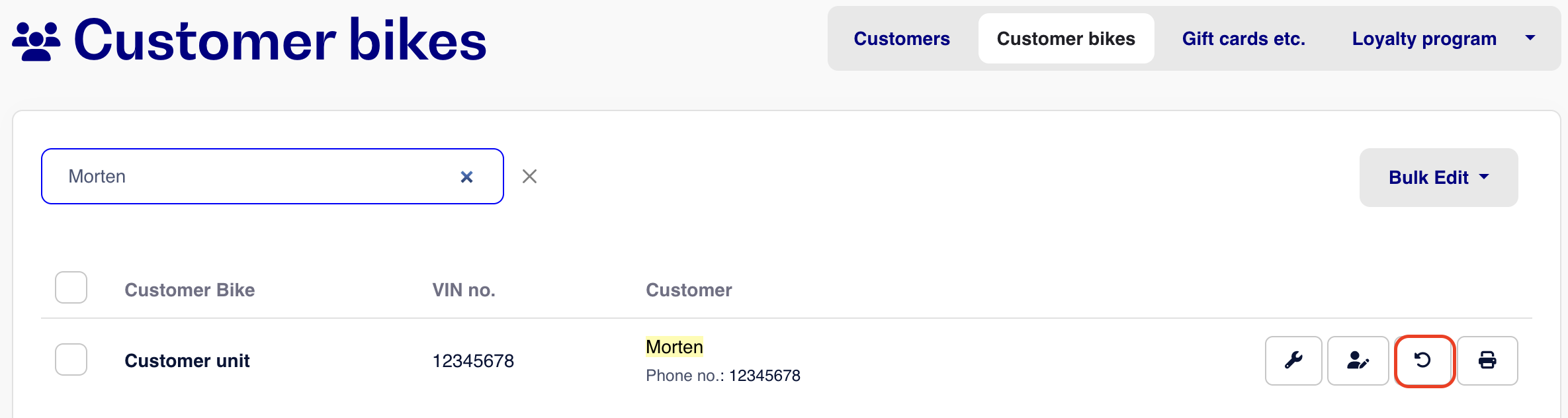Click the VIN no. column header
The width and height of the screenshot is (1568, 418).
(x=464, y=290)
